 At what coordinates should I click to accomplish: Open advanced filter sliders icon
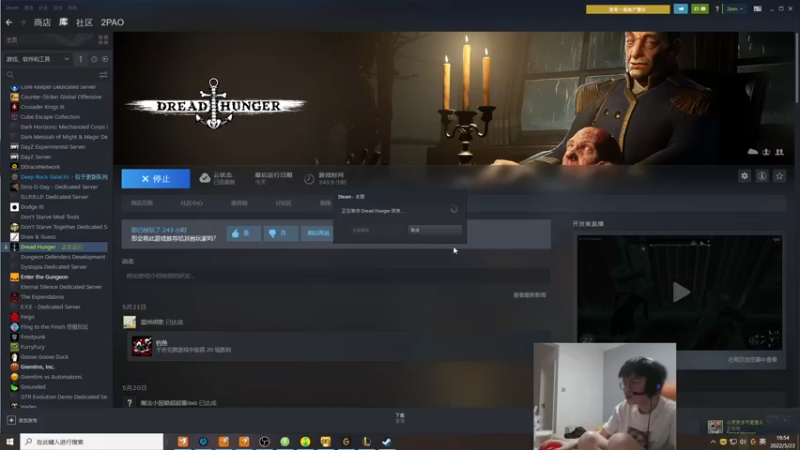click(x=103, y=75)
